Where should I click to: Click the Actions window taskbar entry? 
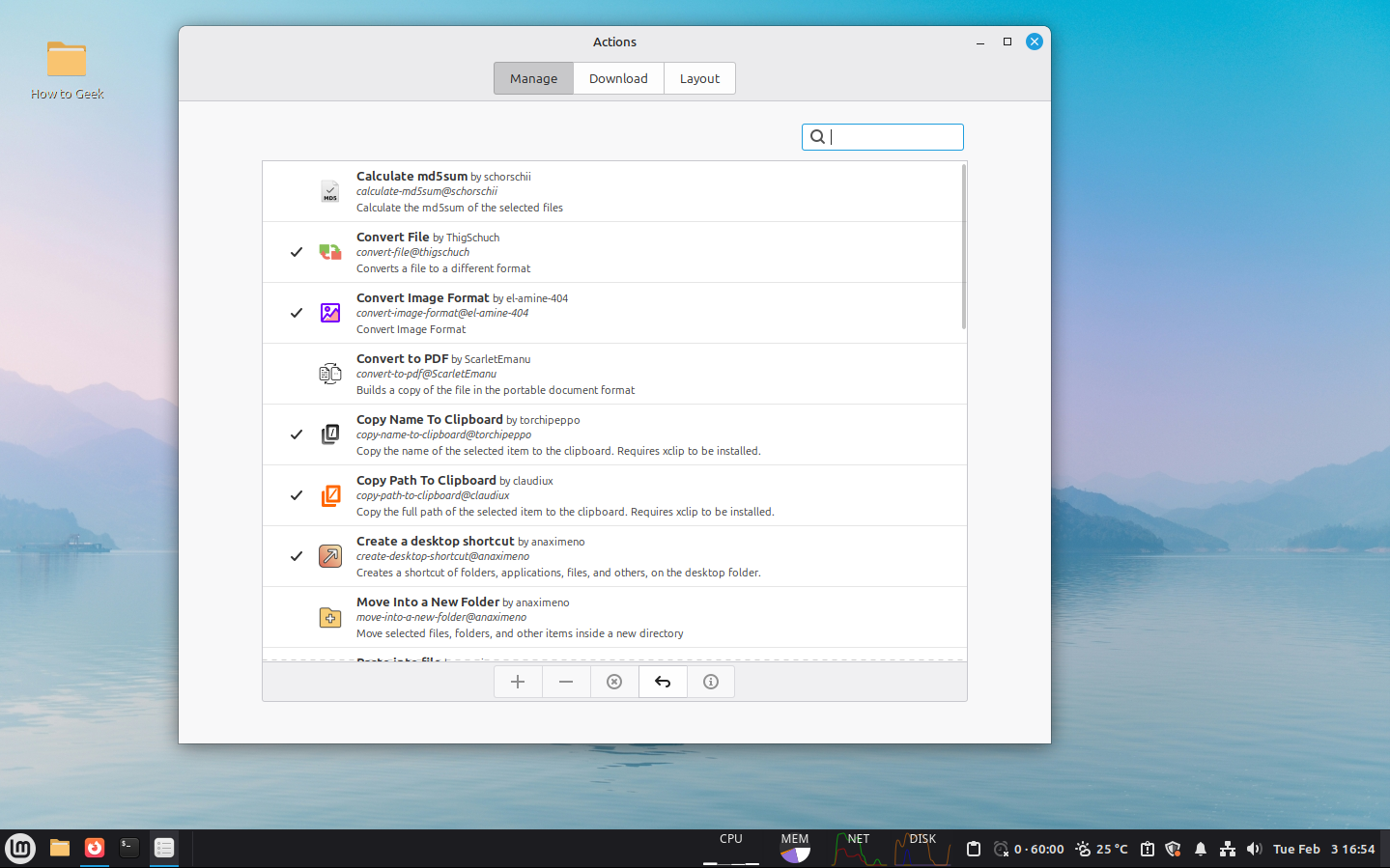164,849
